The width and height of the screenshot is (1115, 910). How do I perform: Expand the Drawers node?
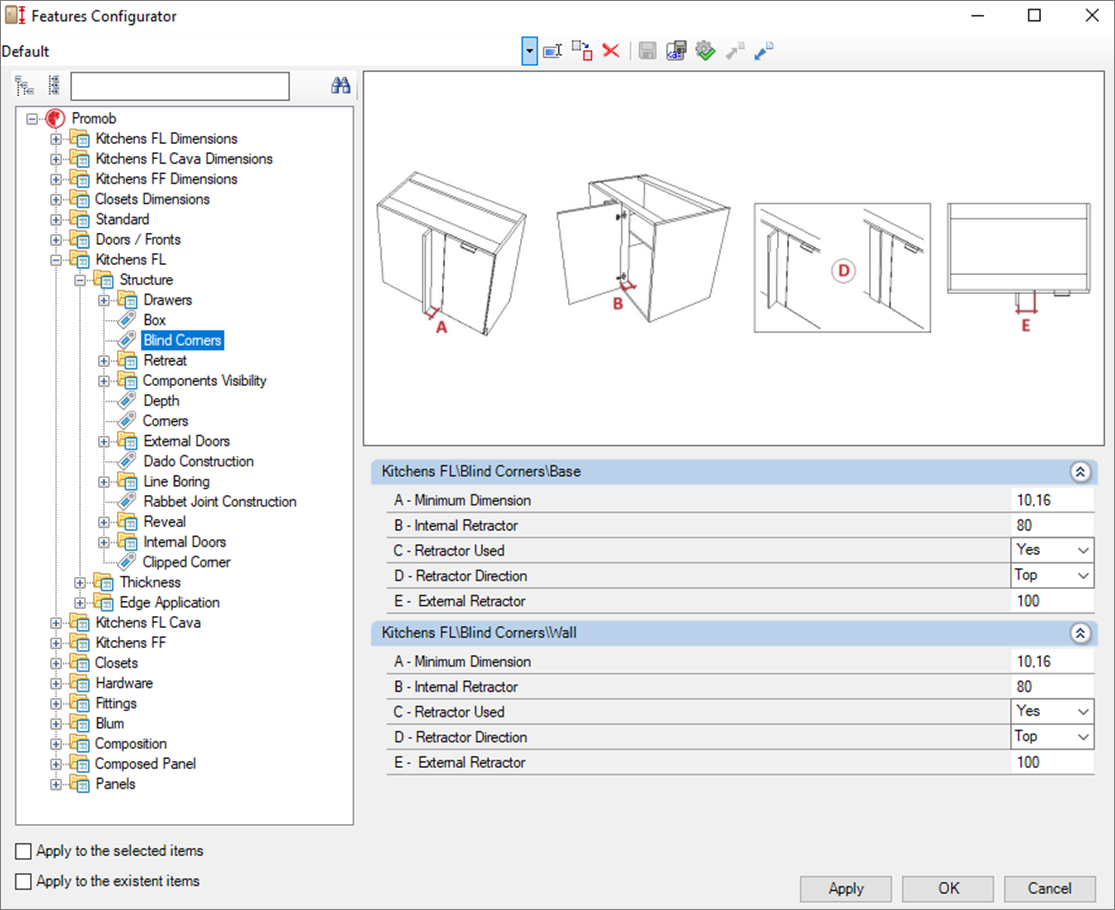(104, 300)
